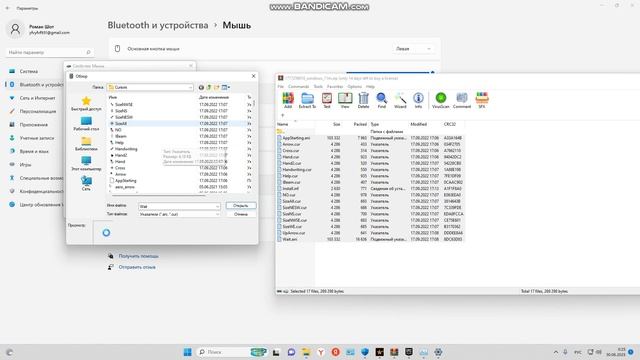Viewport: 640px width, 360px height.
Task: Open WinRAR's Options menu
Action: coord(354,87)
